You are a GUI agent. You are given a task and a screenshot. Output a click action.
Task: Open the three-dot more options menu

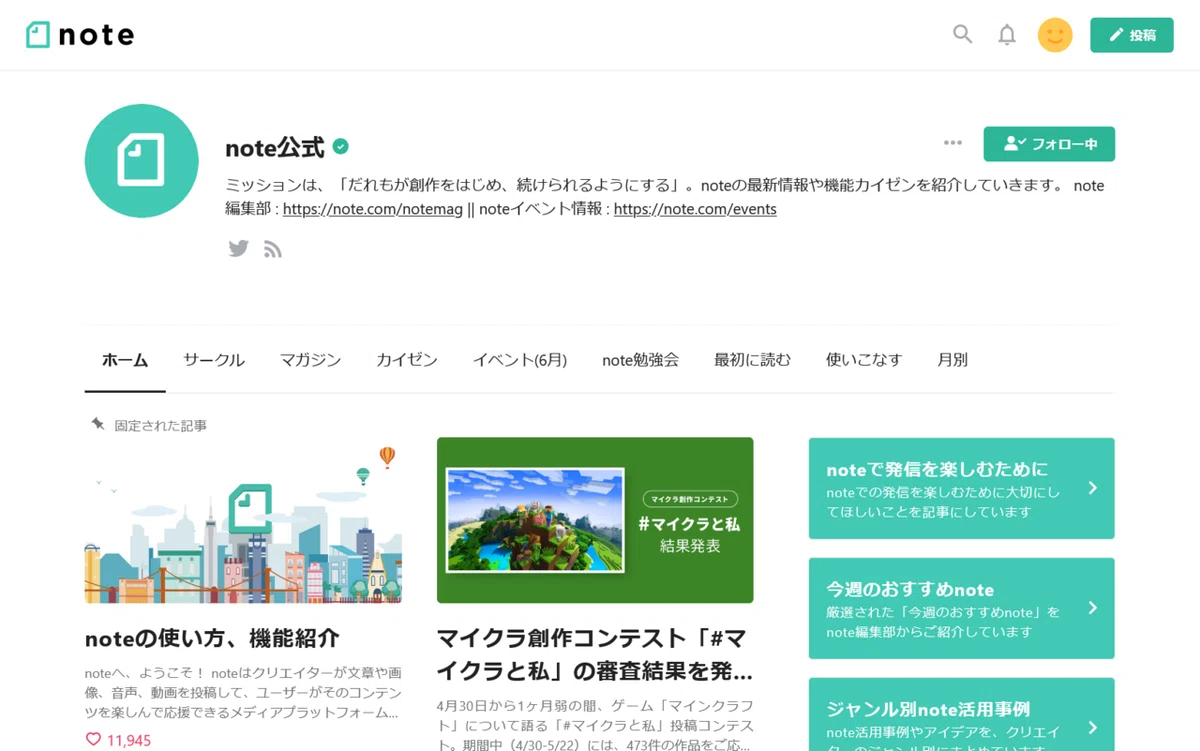pos(953,143)
